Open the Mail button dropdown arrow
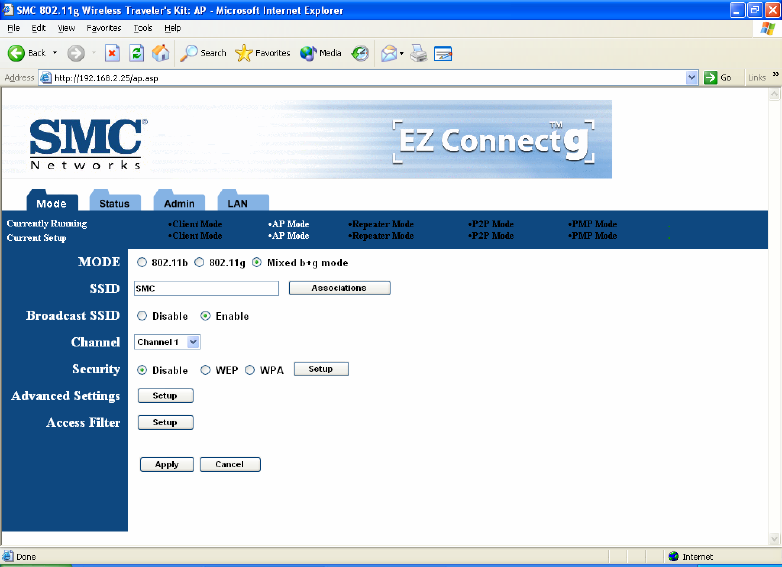This screenshot has height=567, width=782. coord(401,53)
